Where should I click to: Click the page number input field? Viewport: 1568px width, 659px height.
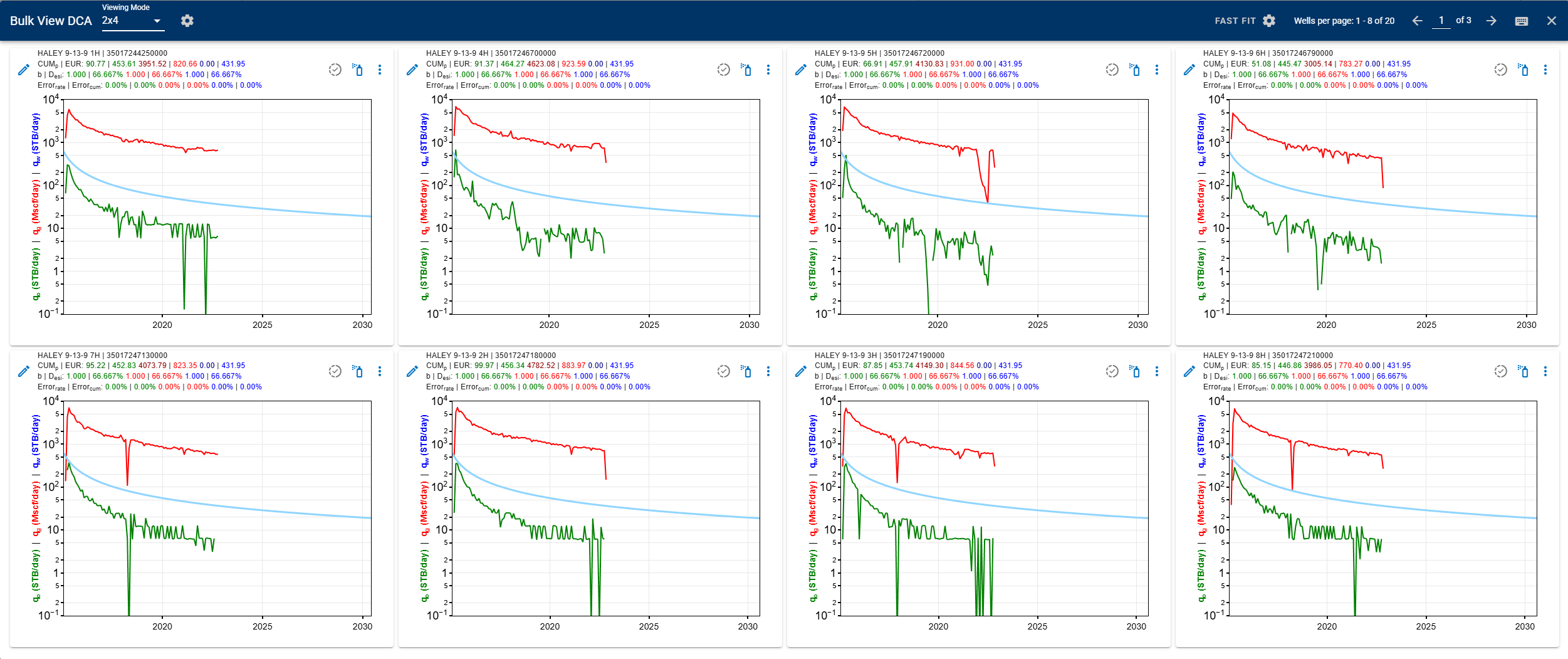(x=1441, y=20)
